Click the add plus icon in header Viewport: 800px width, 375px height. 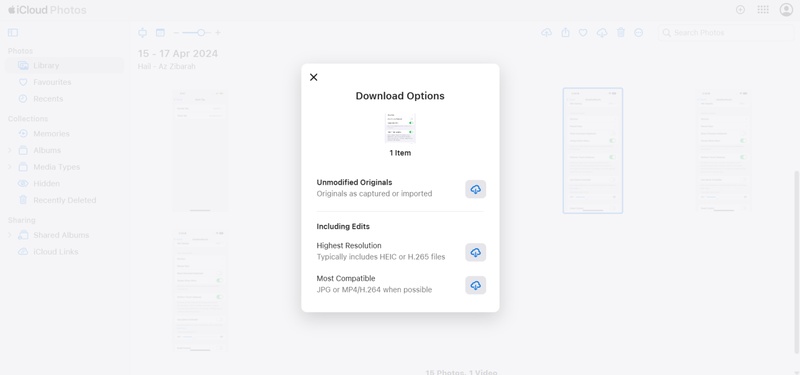[x=740, y=10]
